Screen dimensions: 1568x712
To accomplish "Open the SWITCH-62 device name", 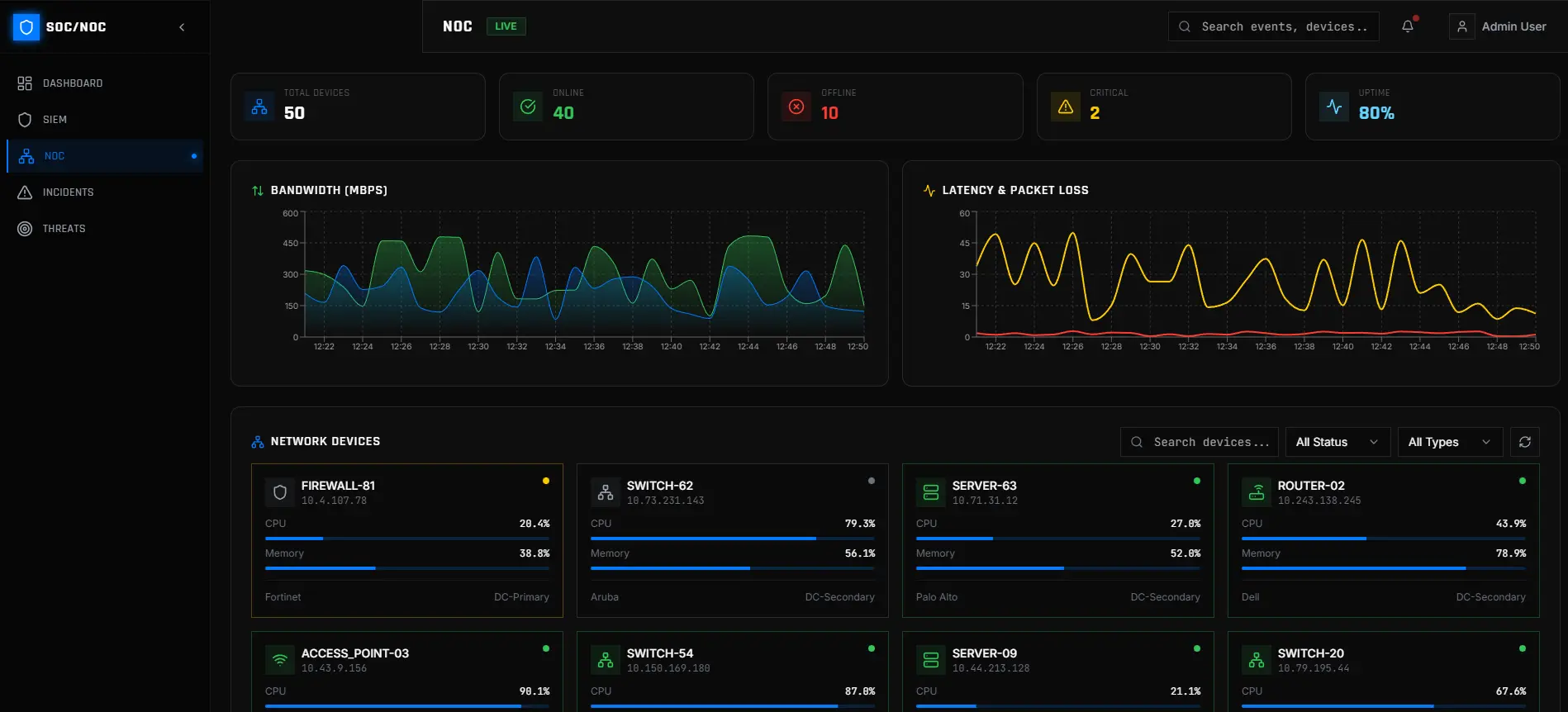I will 660,486.
